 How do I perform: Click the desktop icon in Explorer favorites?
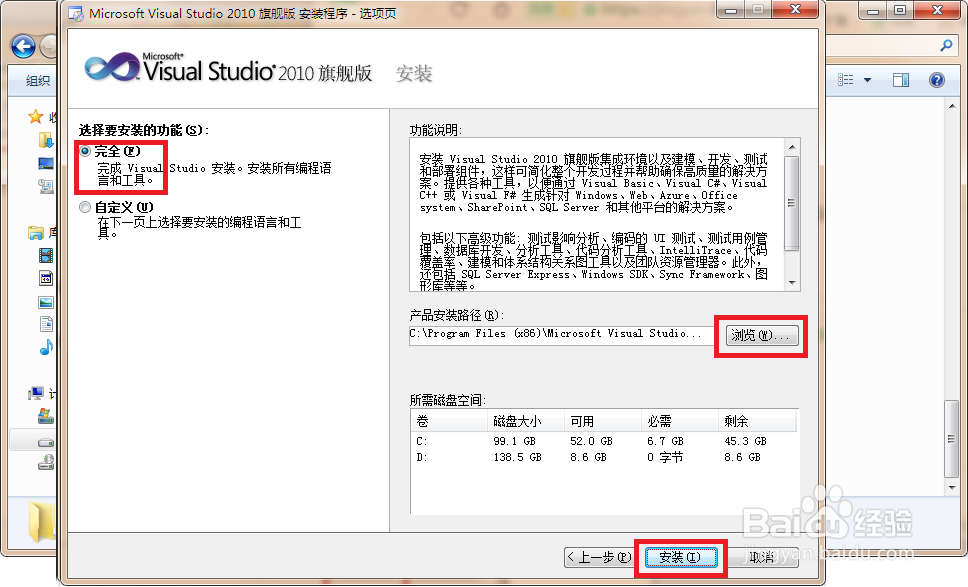tap(46, 164)
